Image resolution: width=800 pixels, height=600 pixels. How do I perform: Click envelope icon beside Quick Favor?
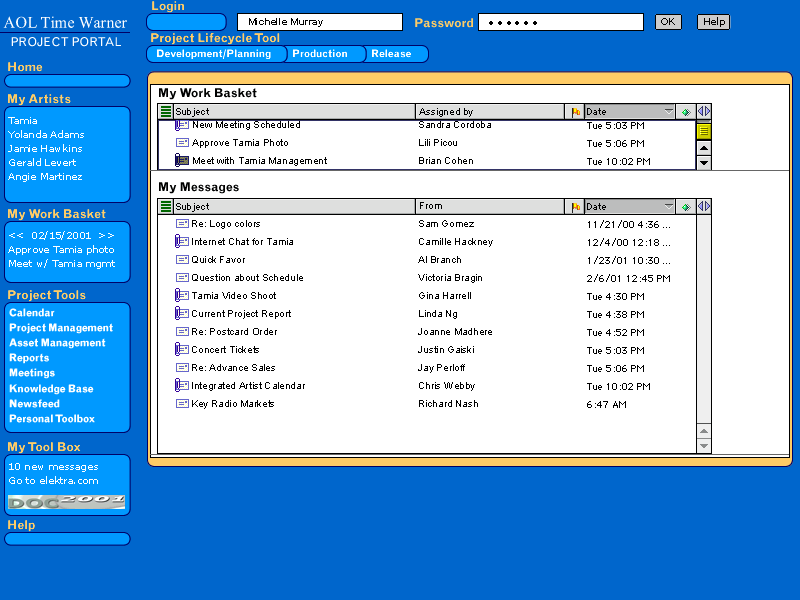(x=182, y=260)
